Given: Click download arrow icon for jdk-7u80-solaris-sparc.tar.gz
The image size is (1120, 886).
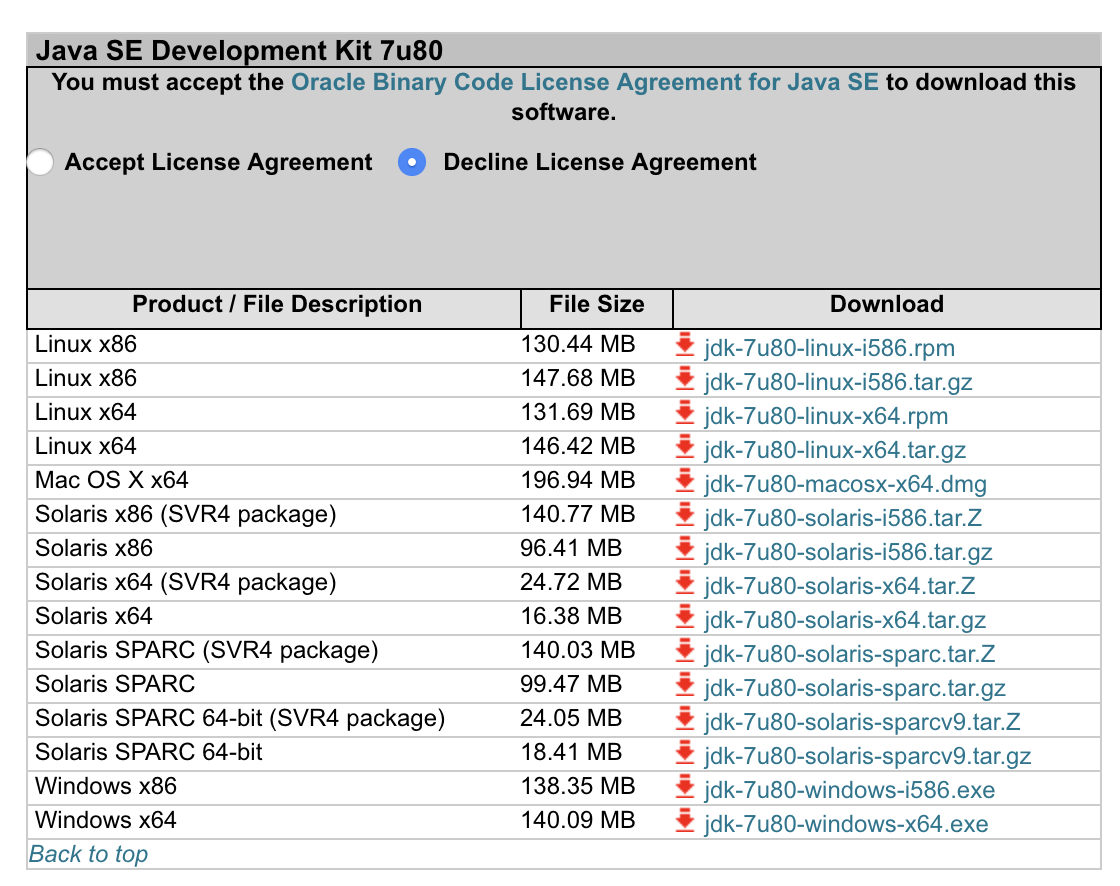Looking at the screenshot, I should (685, 685).
